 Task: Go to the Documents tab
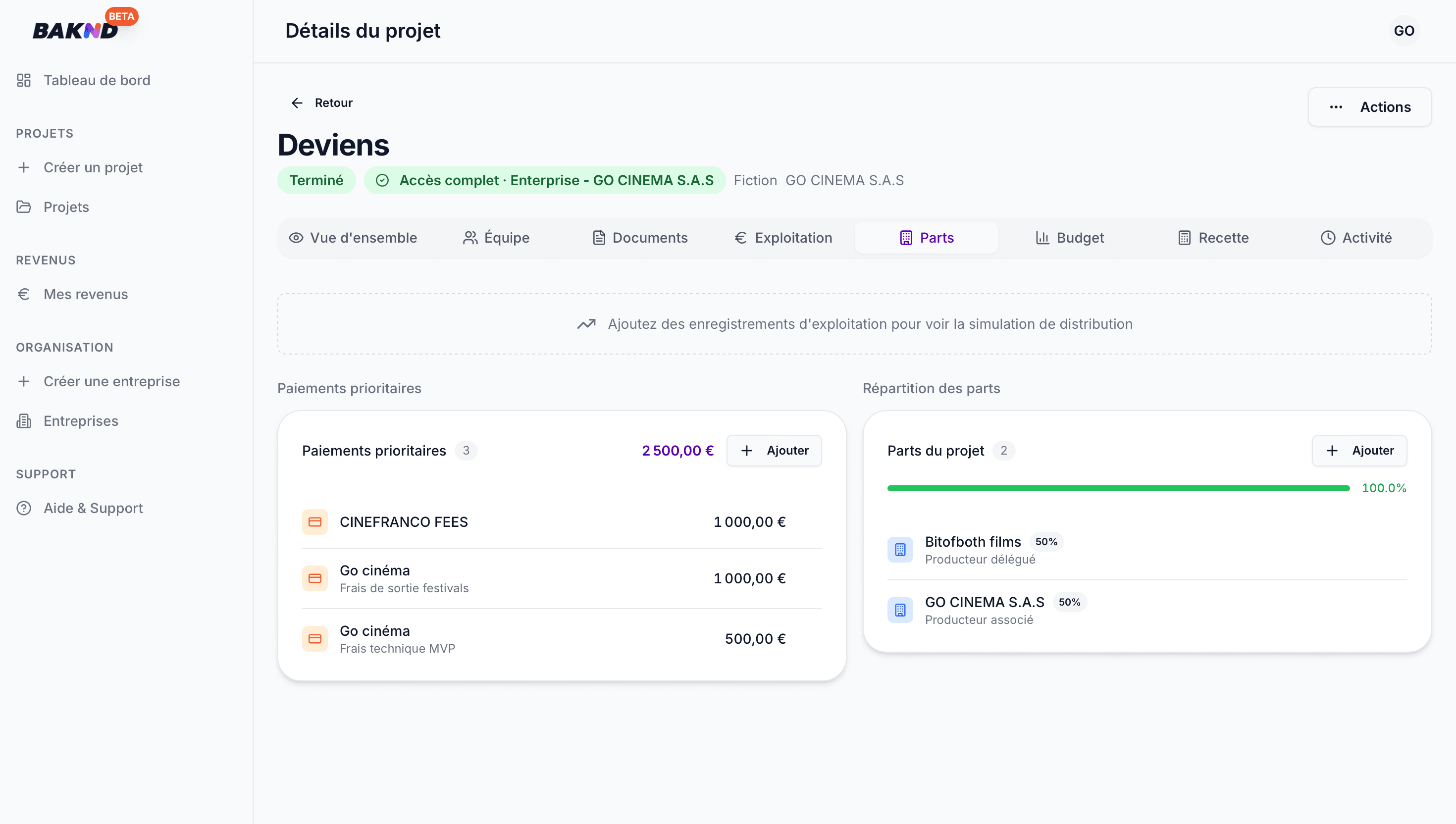tap(640, 238)
